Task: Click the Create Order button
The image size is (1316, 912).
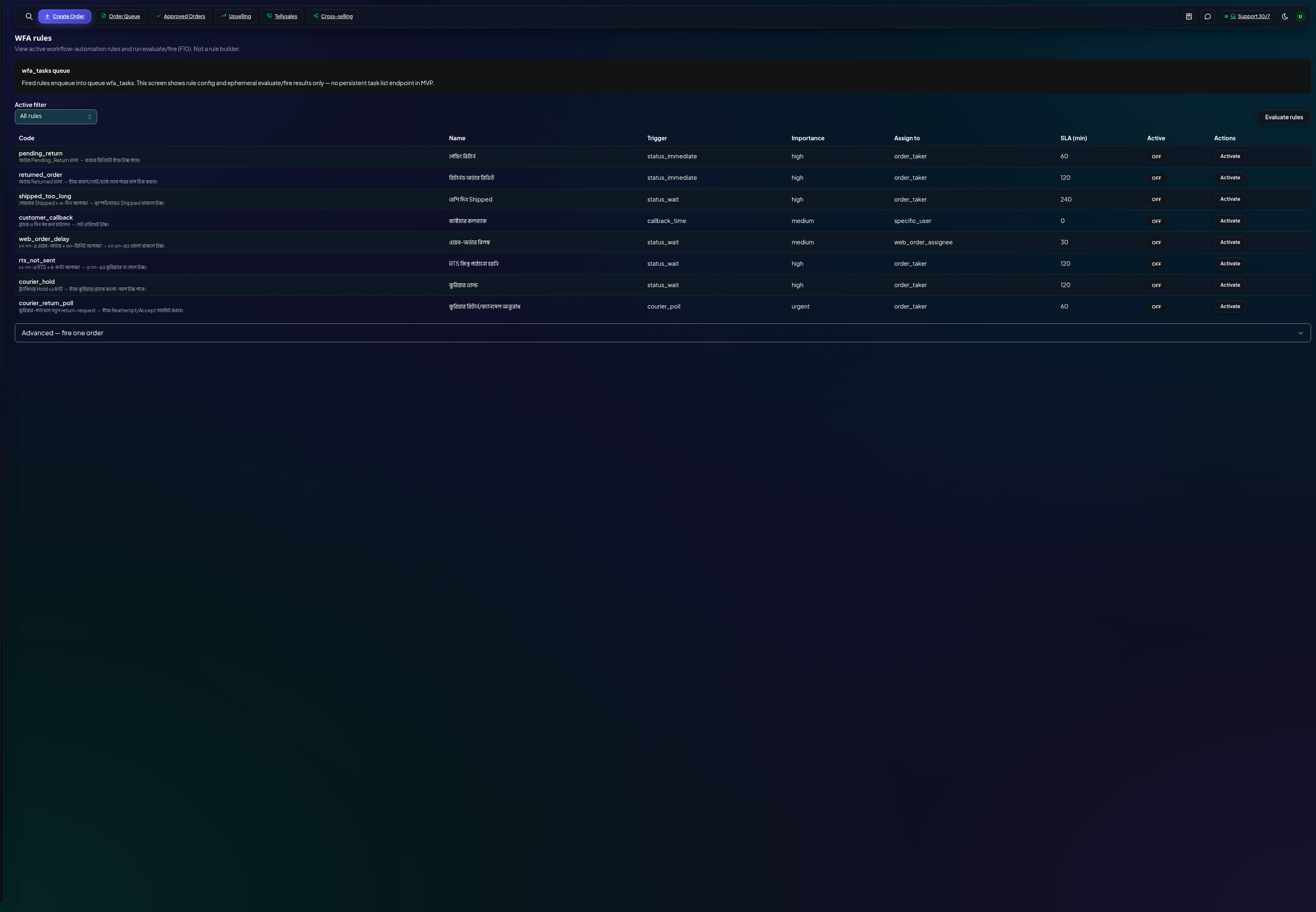Action: tap(65, 16)
